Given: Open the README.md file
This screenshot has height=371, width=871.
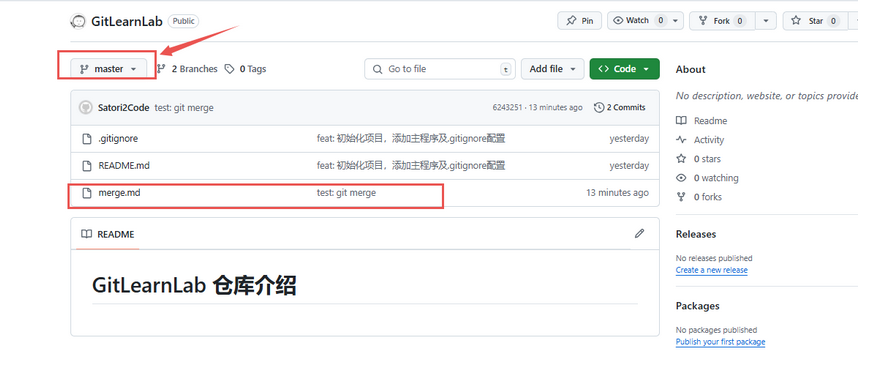Looking at the screenshot, I should tap(124, 166).
